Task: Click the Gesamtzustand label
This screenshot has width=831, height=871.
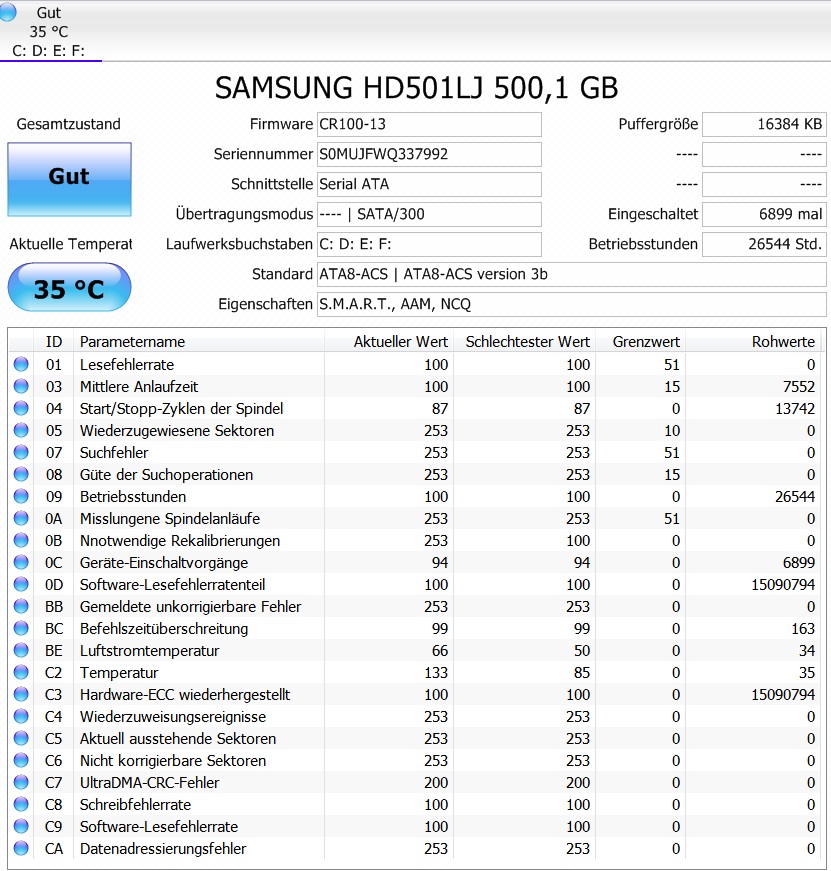Action: click(68, 124)
